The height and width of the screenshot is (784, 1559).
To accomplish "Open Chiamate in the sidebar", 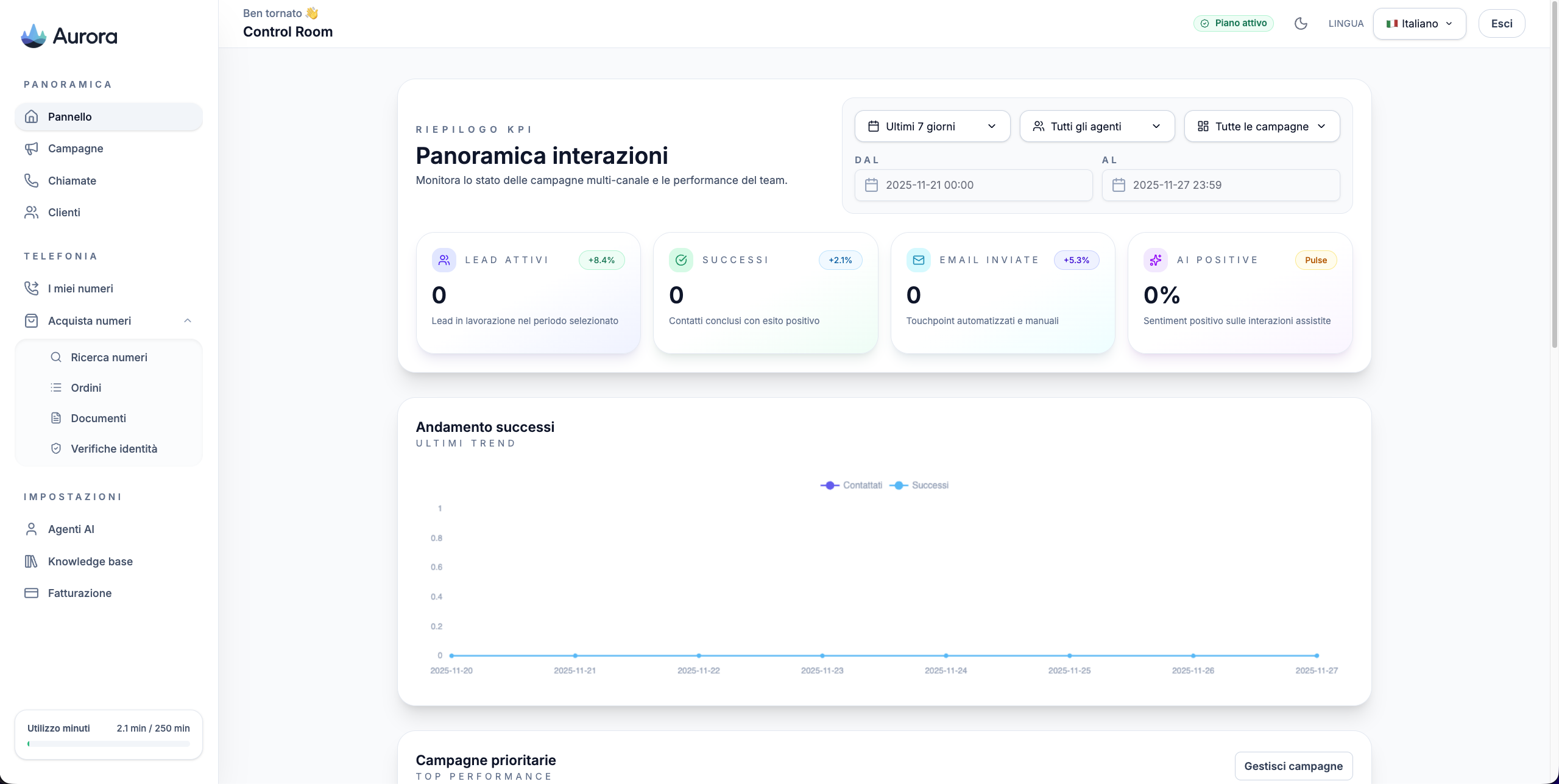I will [72, 180].
